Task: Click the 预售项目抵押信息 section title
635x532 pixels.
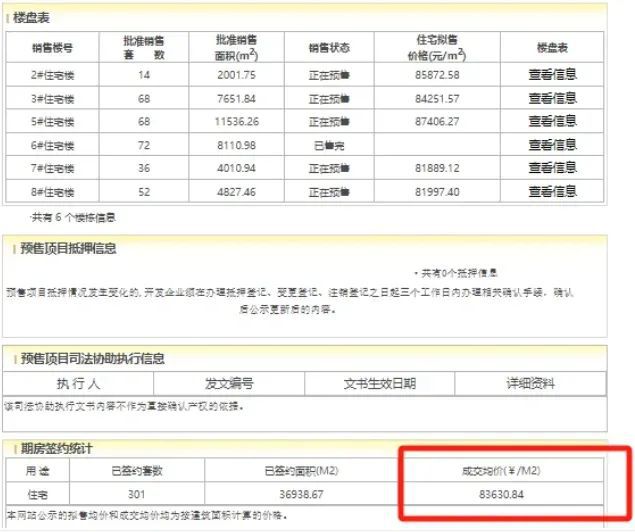Action: (68, 248)
